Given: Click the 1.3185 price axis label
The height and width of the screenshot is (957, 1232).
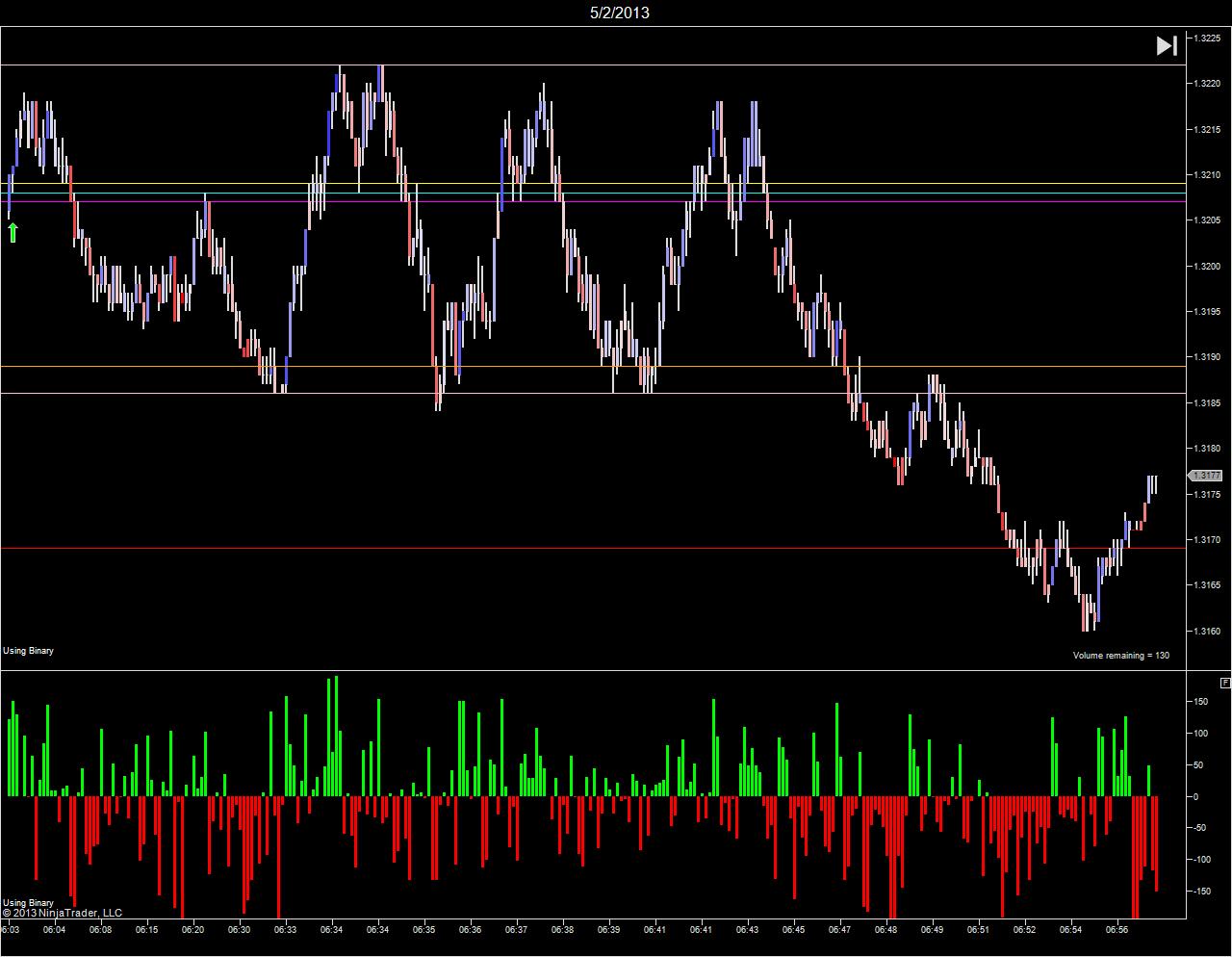Looking at the screenshot, I should pos(1207,402).
